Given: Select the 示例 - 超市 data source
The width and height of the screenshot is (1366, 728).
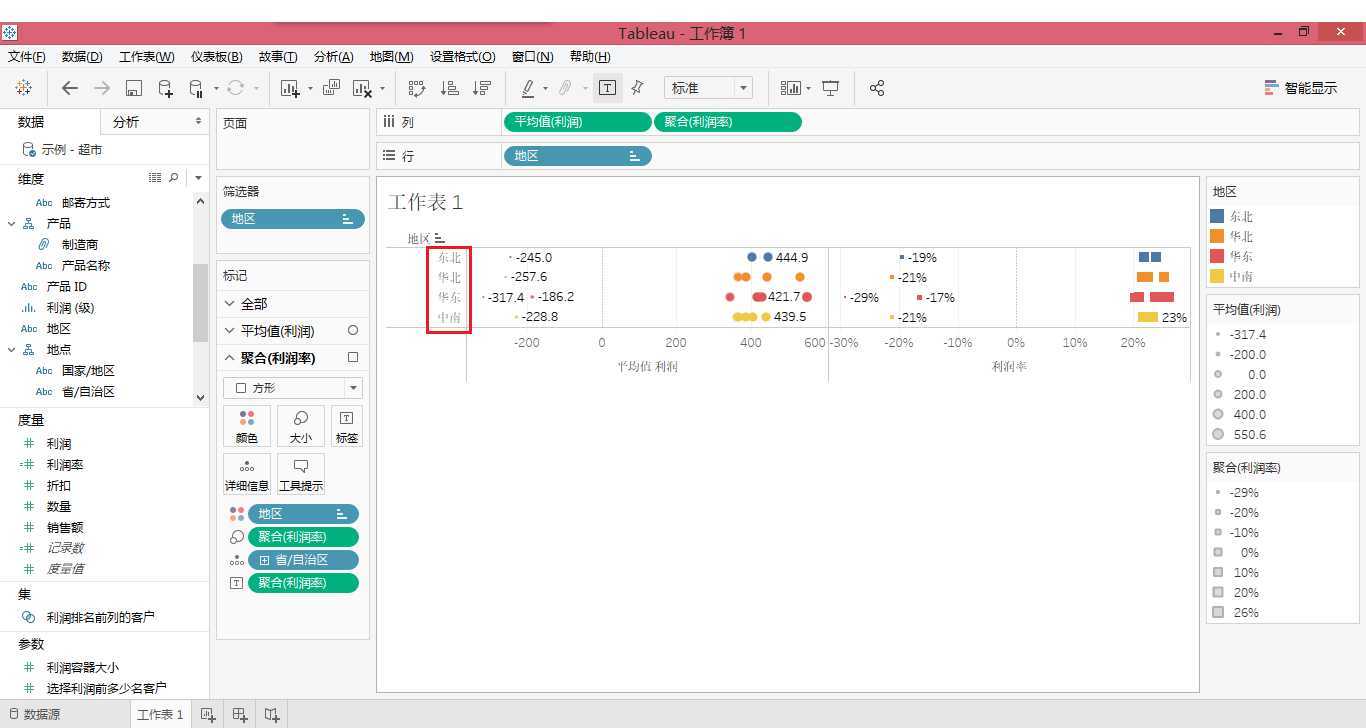Looking at the screenshot, I should [x=72, y=149].
